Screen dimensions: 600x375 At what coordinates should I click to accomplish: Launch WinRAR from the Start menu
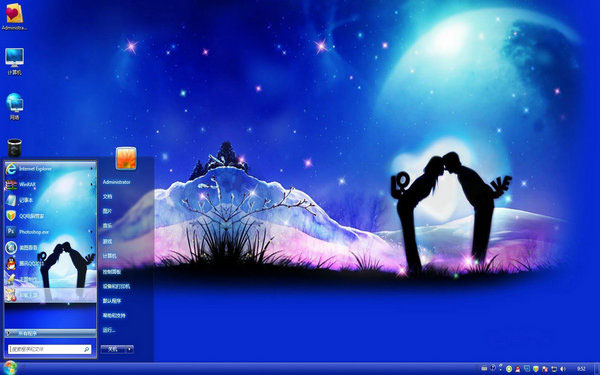(x=49, y=184)
